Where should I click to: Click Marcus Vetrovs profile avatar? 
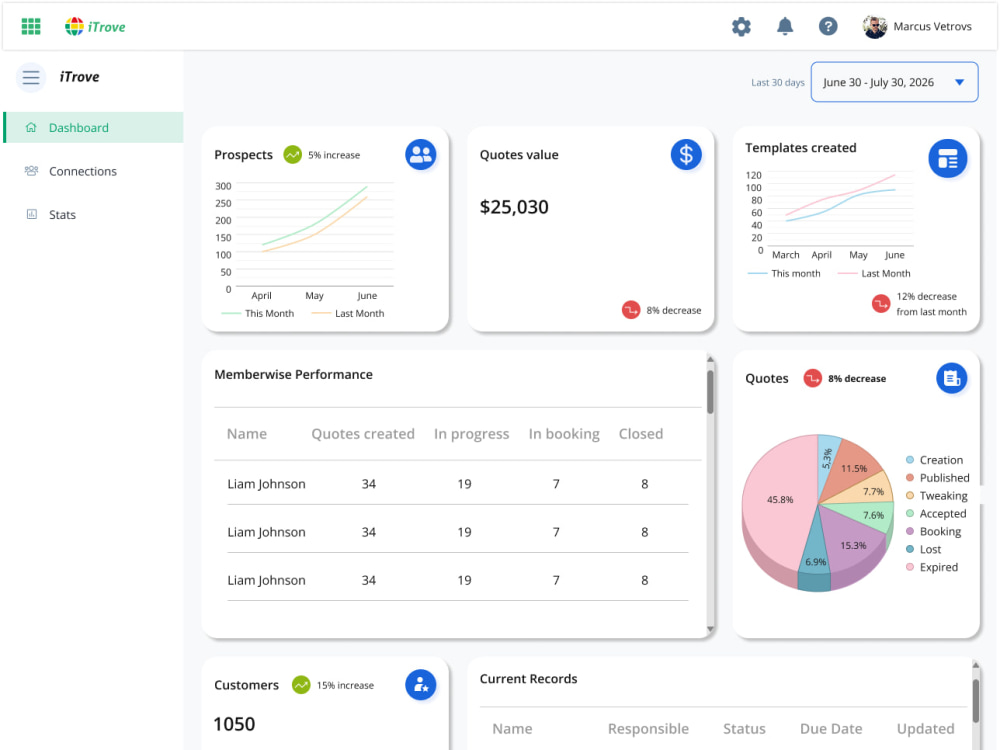(x=874, y=26)
